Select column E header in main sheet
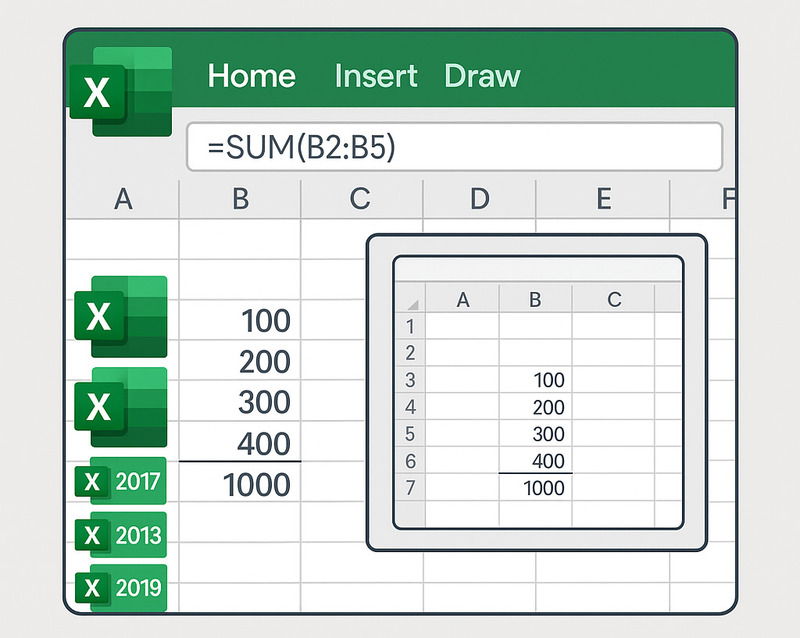Image resolution: width=800 pixels, height=638 pixels. [x=604, y=199]
